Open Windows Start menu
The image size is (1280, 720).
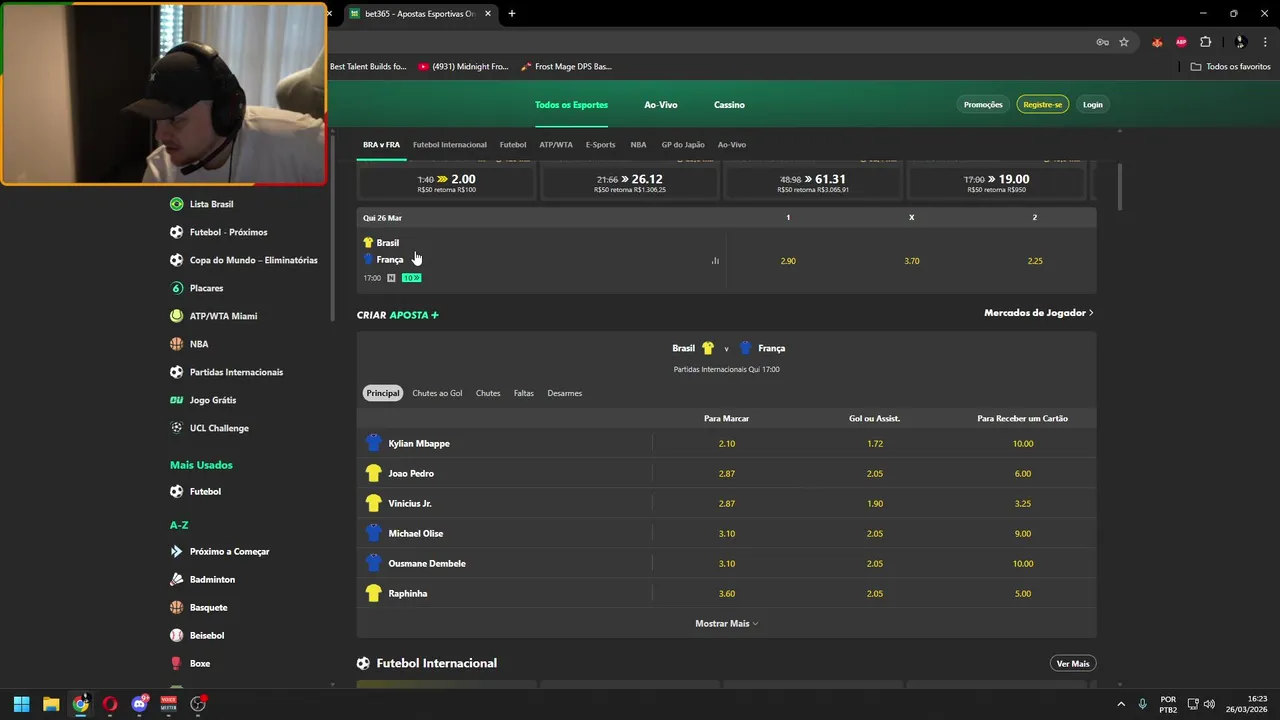pyautogui.click(x=21, y=704)
